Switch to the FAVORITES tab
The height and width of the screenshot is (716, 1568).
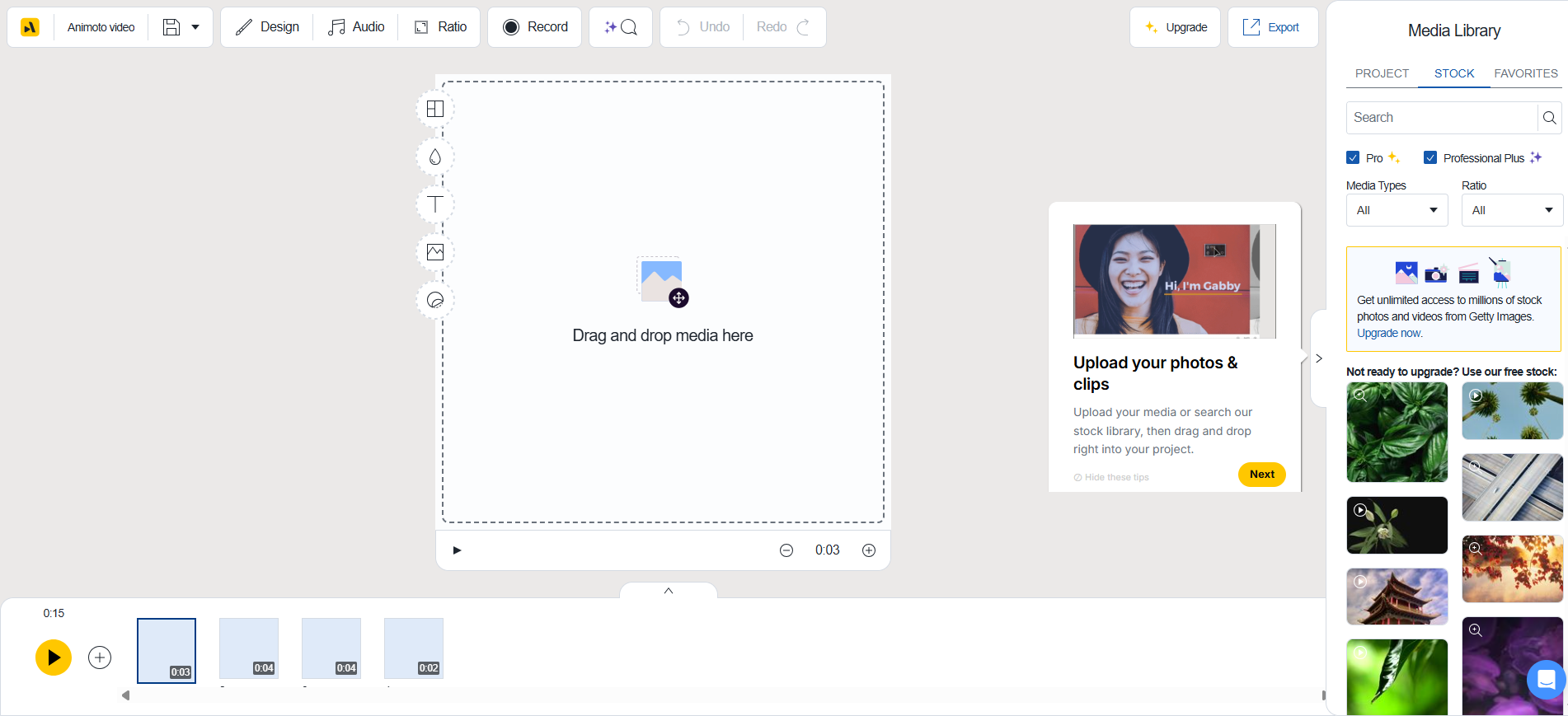pyautogui.click(x=1526, y=73)
